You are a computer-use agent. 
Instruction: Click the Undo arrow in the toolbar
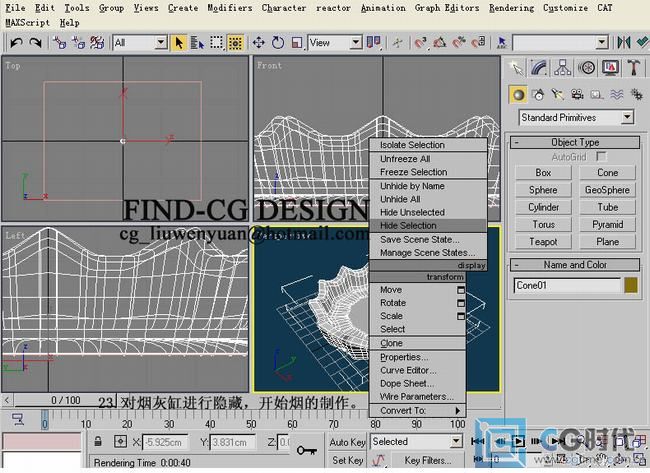pos(16,43)
